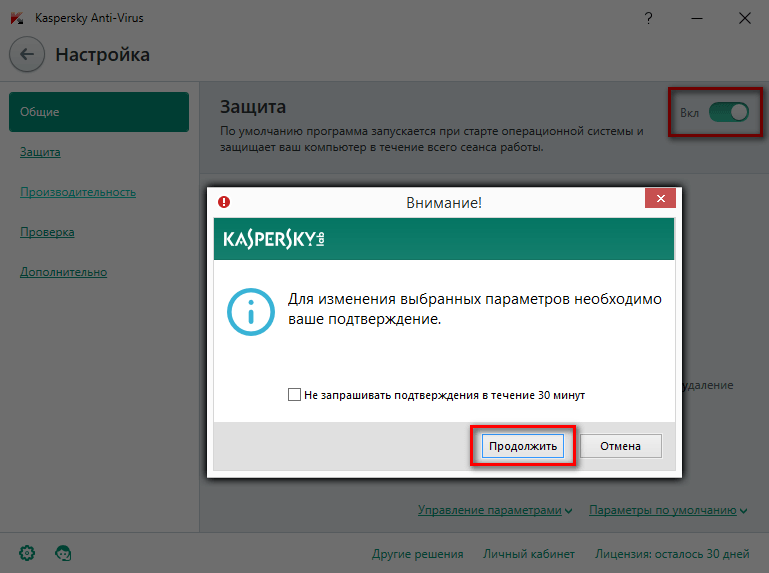Click the Защита heading in main panel

[253, 107]
